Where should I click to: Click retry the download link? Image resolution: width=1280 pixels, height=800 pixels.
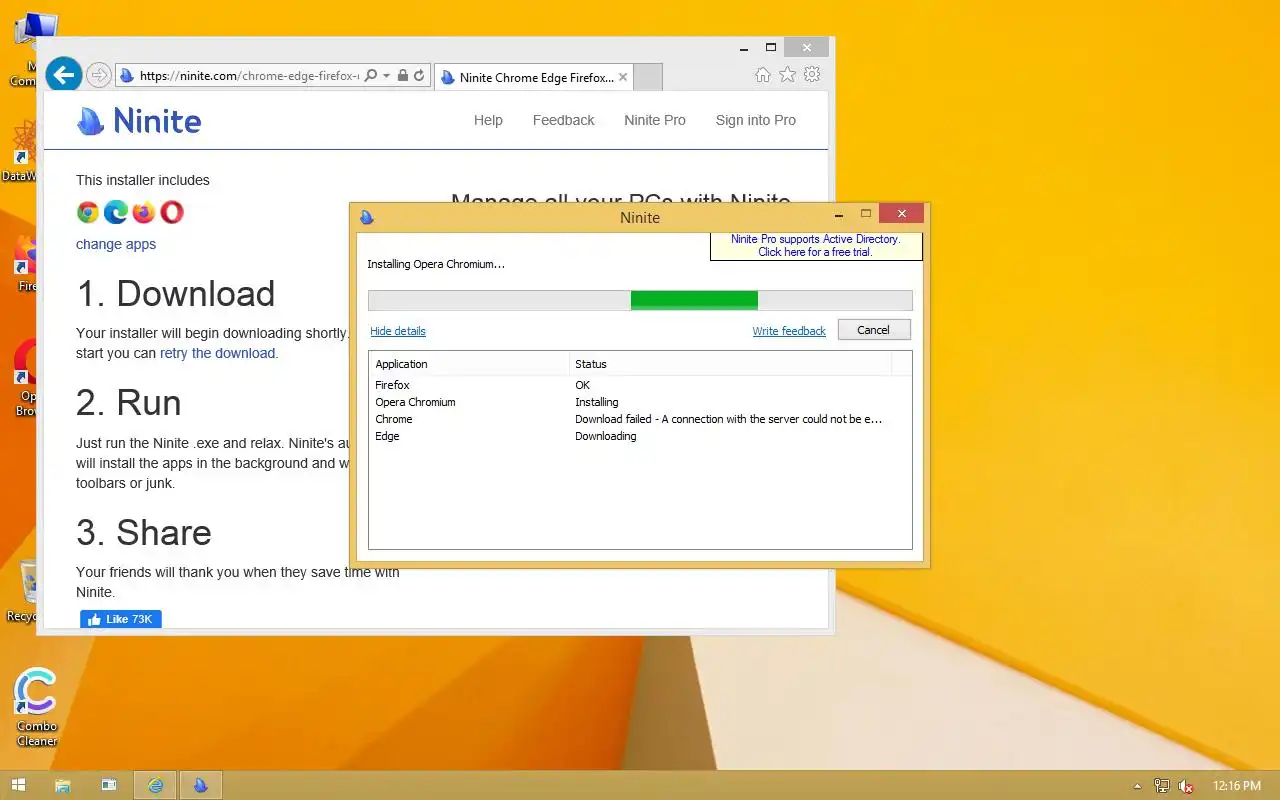coord(217,353)
